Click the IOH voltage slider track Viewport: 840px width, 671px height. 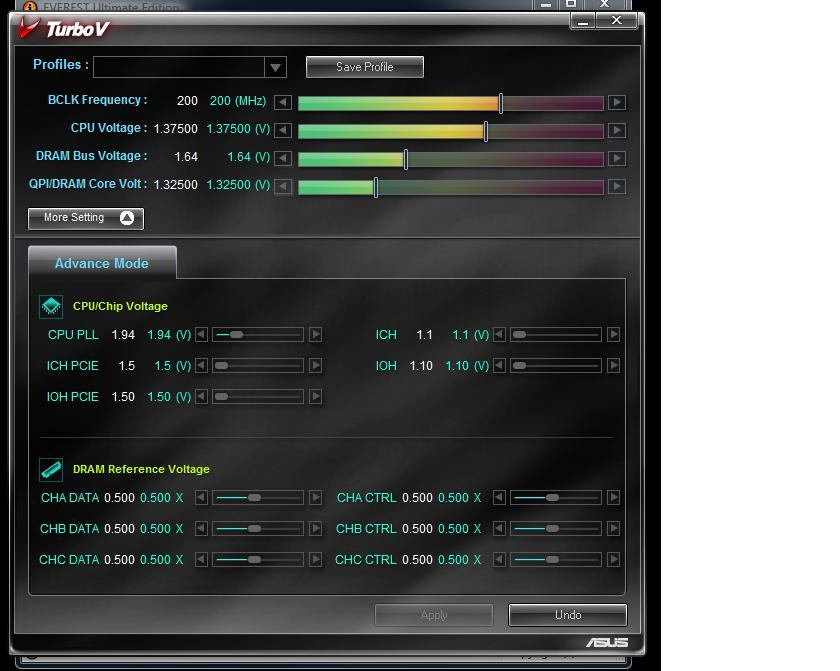556,366
